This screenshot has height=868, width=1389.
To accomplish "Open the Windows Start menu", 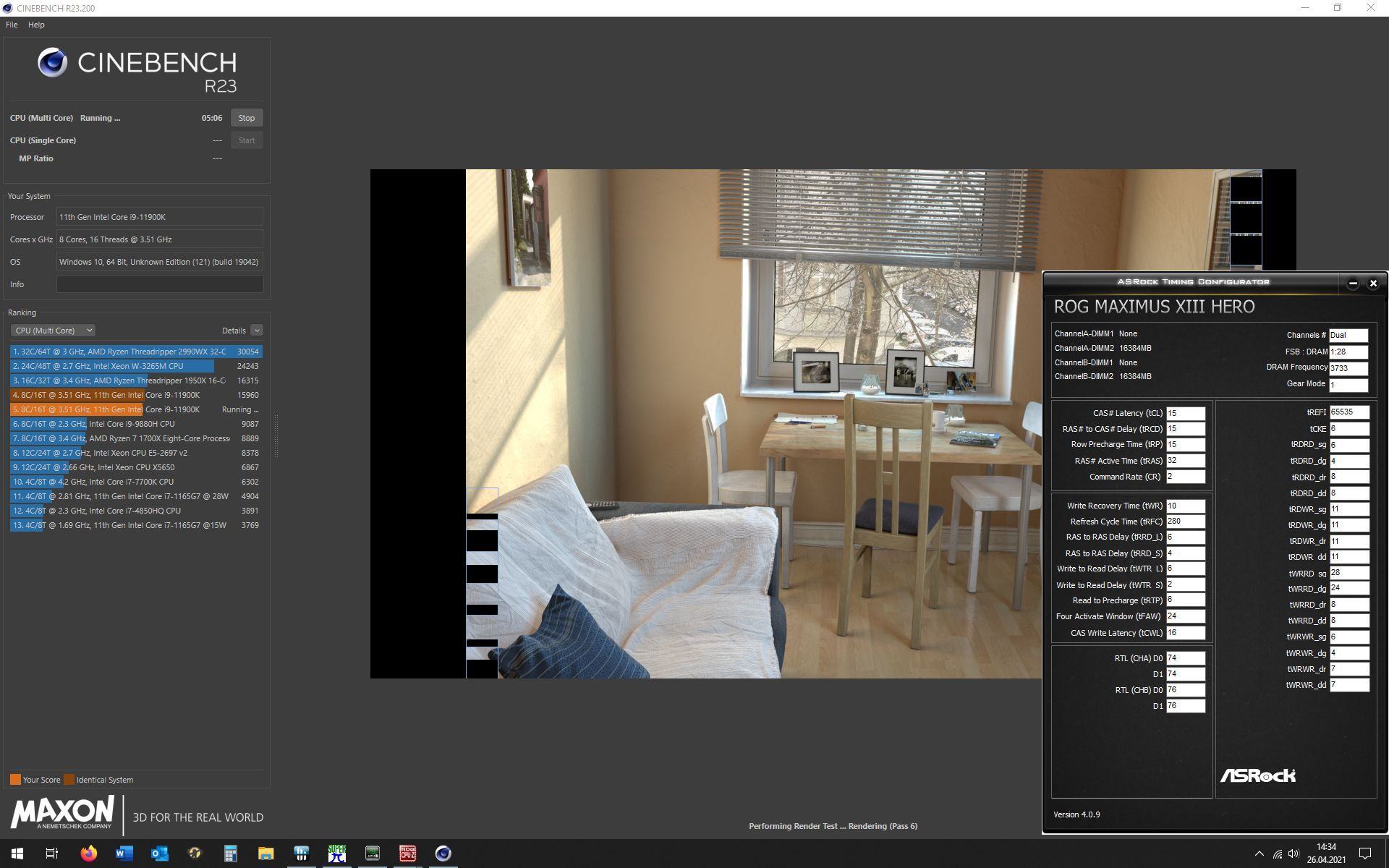I will click(17, 854).
